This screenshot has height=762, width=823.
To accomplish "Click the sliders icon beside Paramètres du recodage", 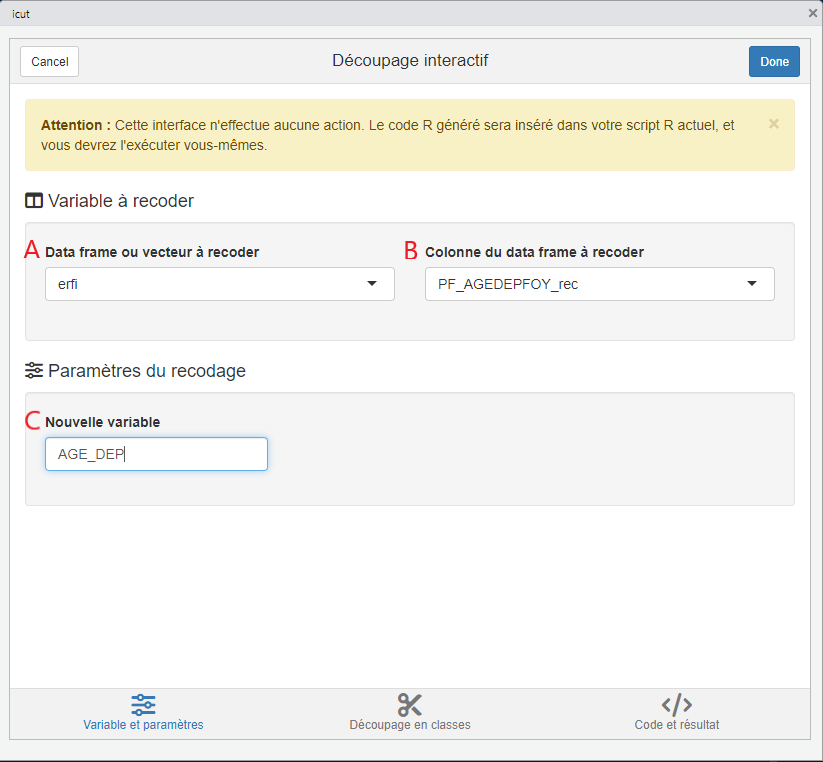I will [x=34, y=371].
